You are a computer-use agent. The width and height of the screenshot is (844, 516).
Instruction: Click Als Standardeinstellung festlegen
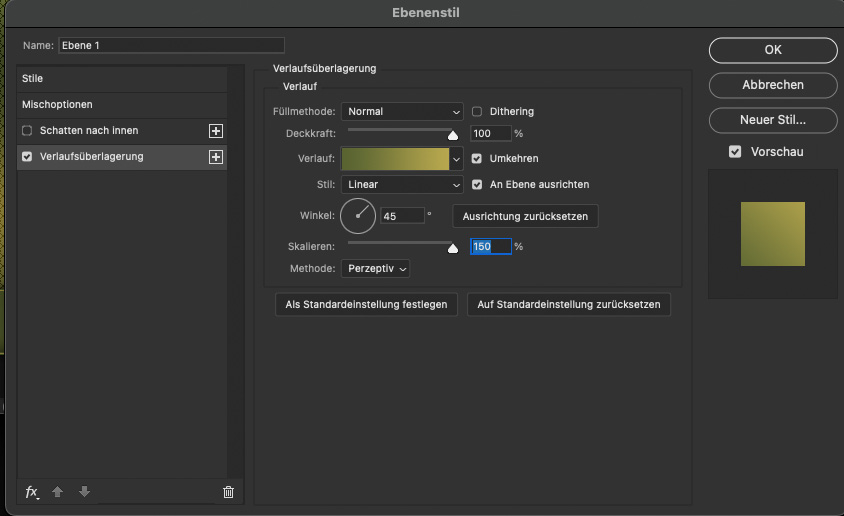pyautogui.click(x=367, y=305)
